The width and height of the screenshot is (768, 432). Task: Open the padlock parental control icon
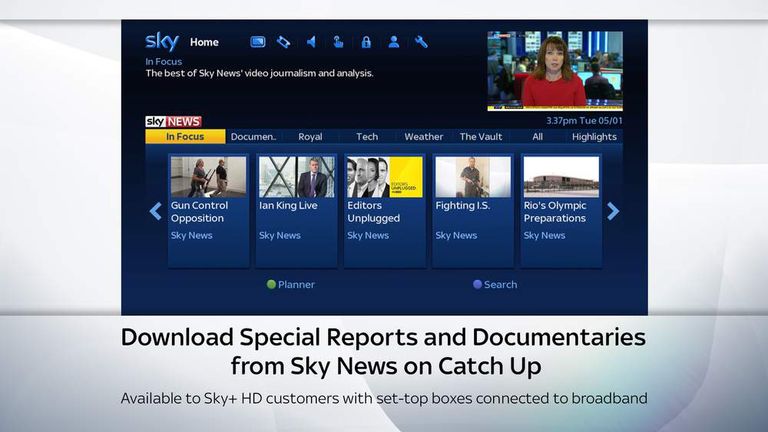pos(366,42)
